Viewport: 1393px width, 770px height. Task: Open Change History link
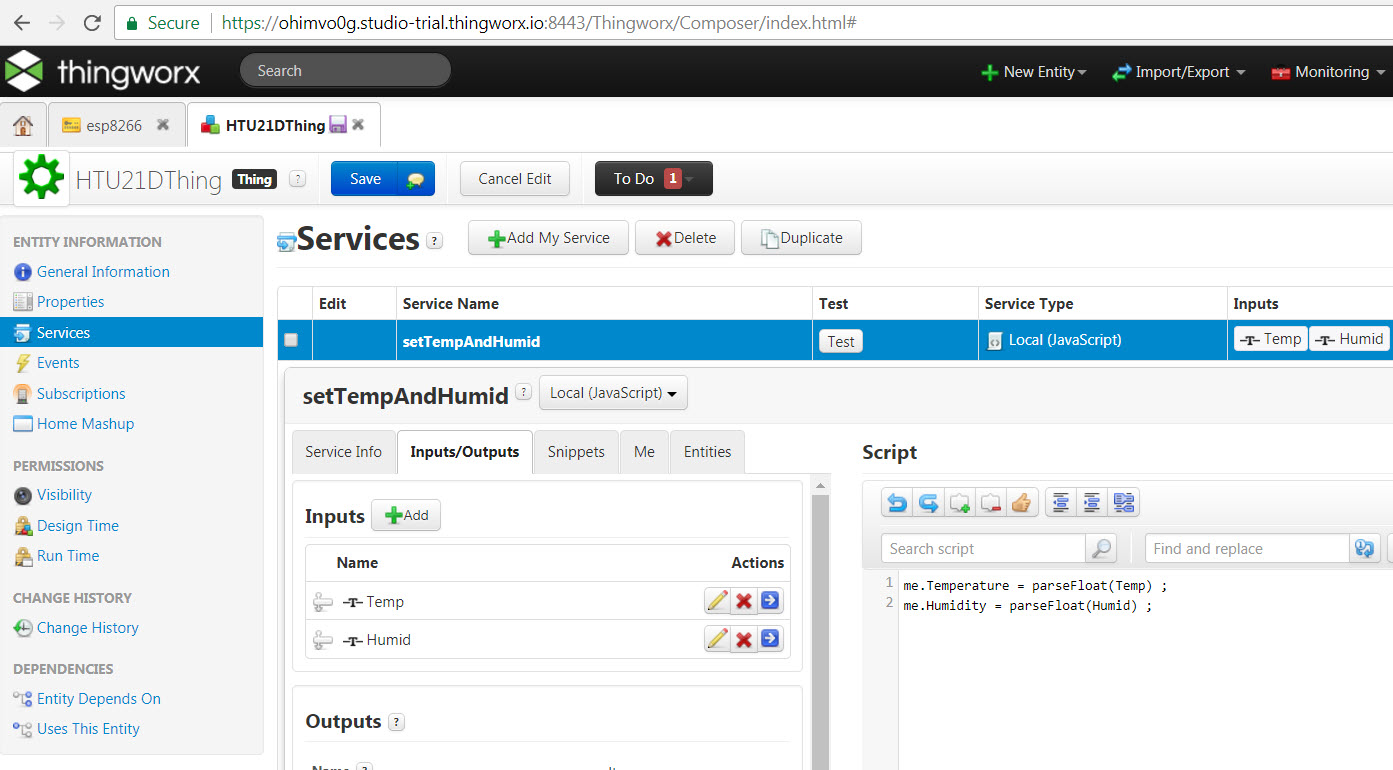point(88,628)
